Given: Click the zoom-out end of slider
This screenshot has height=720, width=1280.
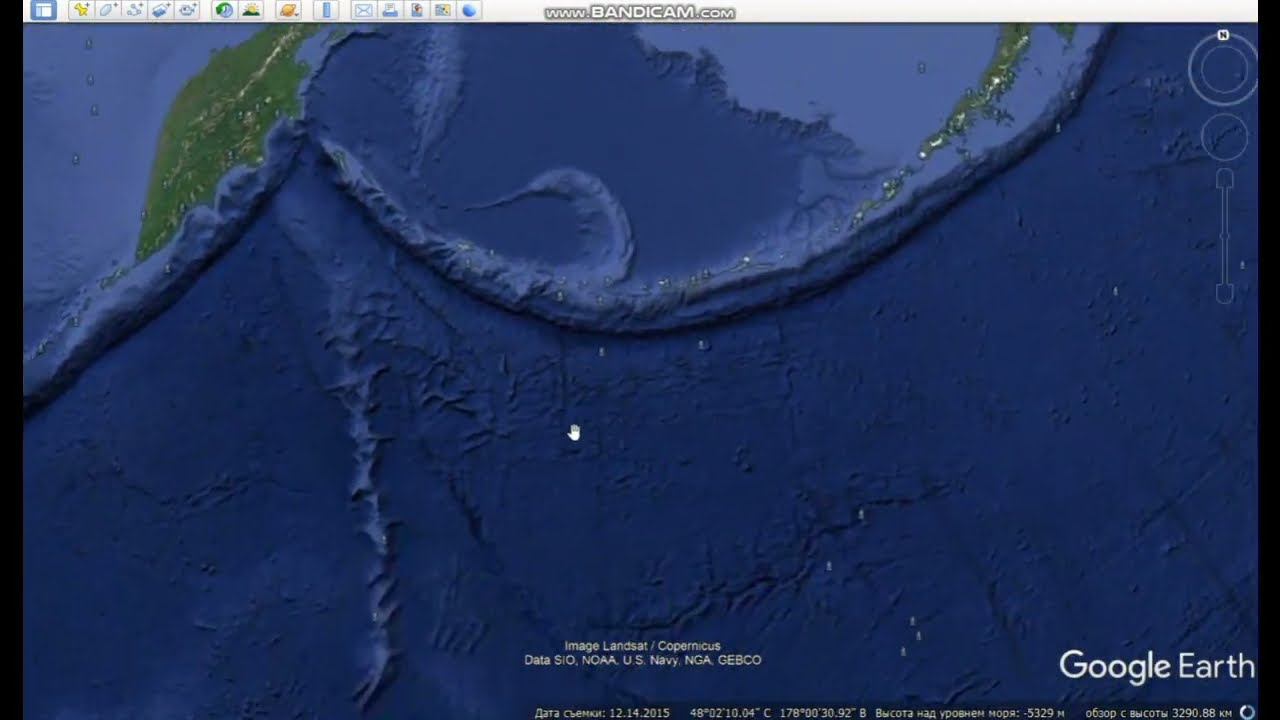Looking at the screenshot, I should (1224, 294).
